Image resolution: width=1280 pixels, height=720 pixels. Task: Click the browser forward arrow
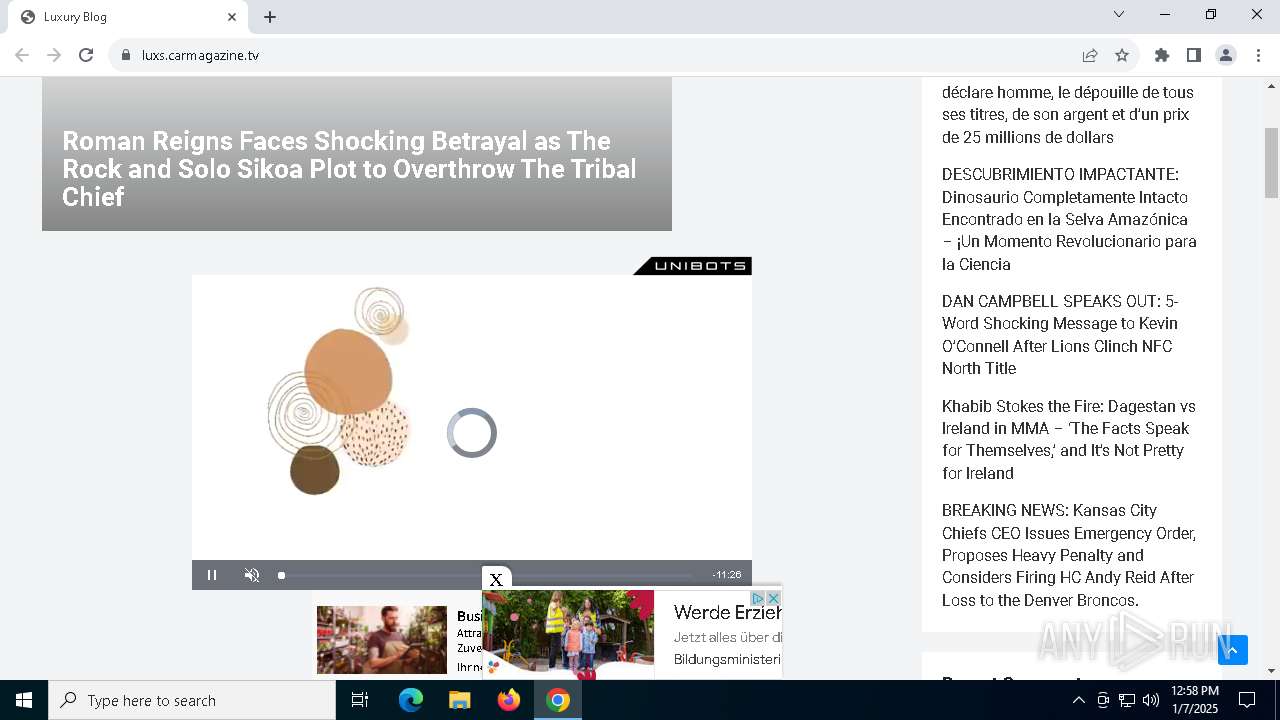click(54, 55)
